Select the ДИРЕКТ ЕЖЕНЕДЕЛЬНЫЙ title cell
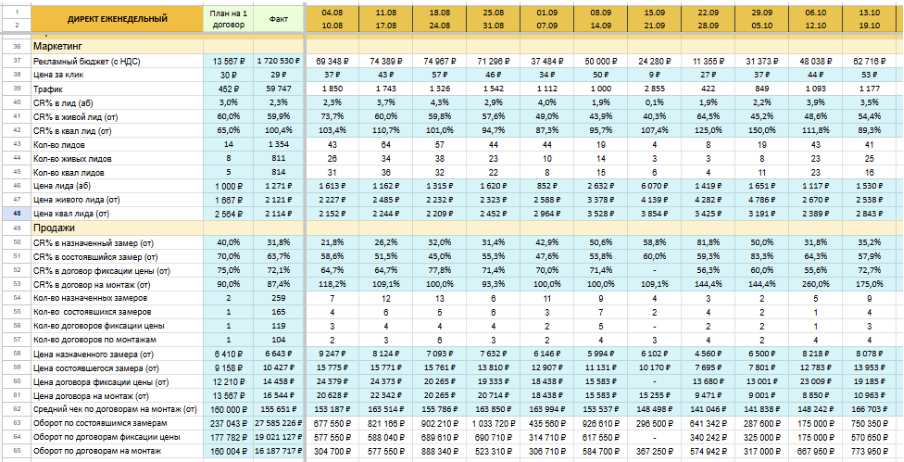The image size is (904, 462). 117,18
